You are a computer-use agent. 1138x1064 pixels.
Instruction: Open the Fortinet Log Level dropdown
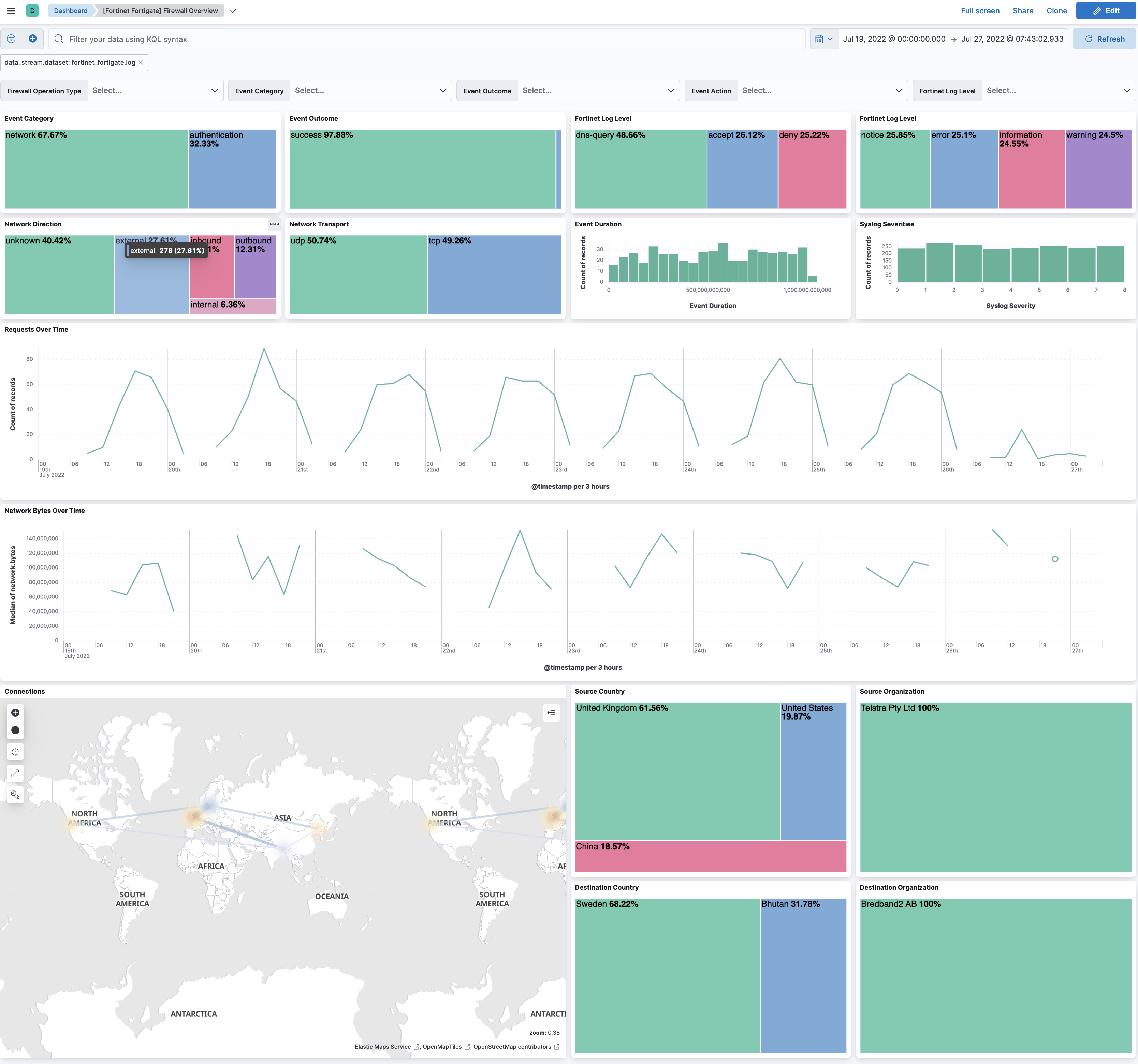1058,90
